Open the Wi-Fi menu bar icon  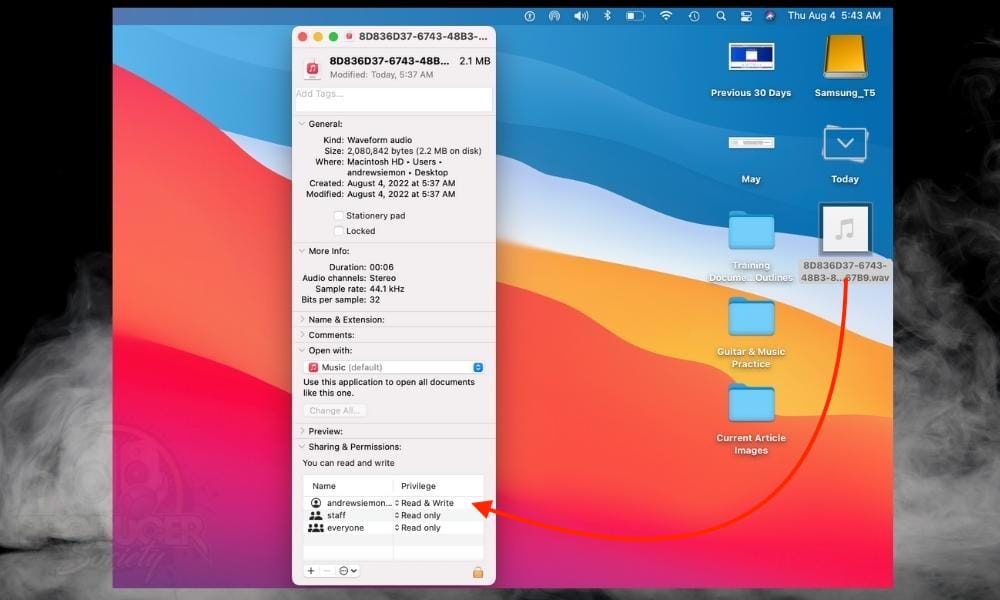point(666,16)
